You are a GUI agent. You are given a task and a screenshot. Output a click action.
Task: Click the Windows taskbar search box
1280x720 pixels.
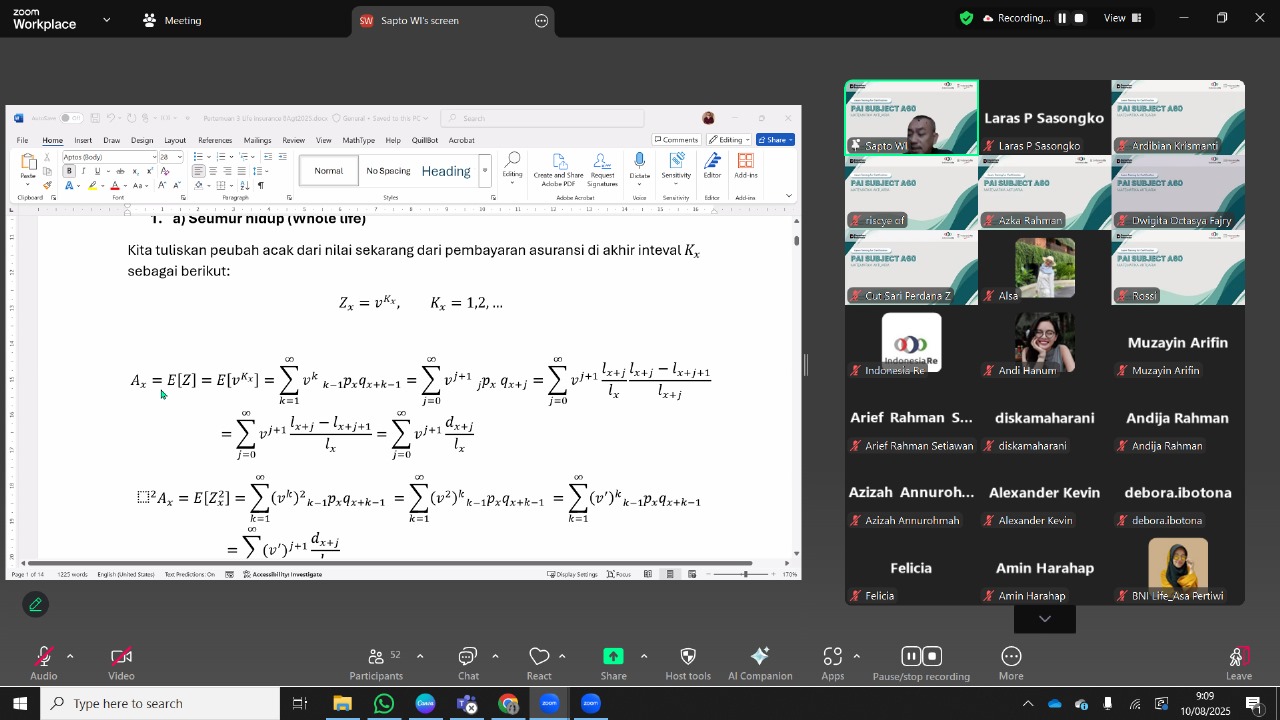click(x=160, y=704)
